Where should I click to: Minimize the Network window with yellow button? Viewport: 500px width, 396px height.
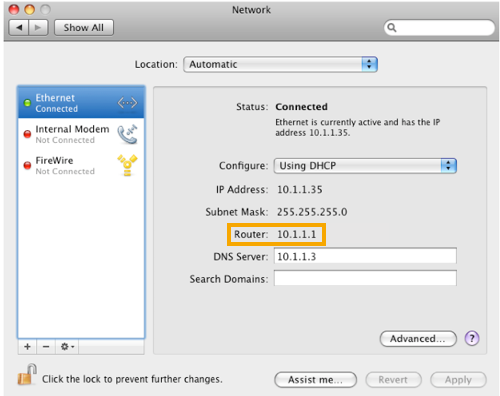click(x=30, y=9)
